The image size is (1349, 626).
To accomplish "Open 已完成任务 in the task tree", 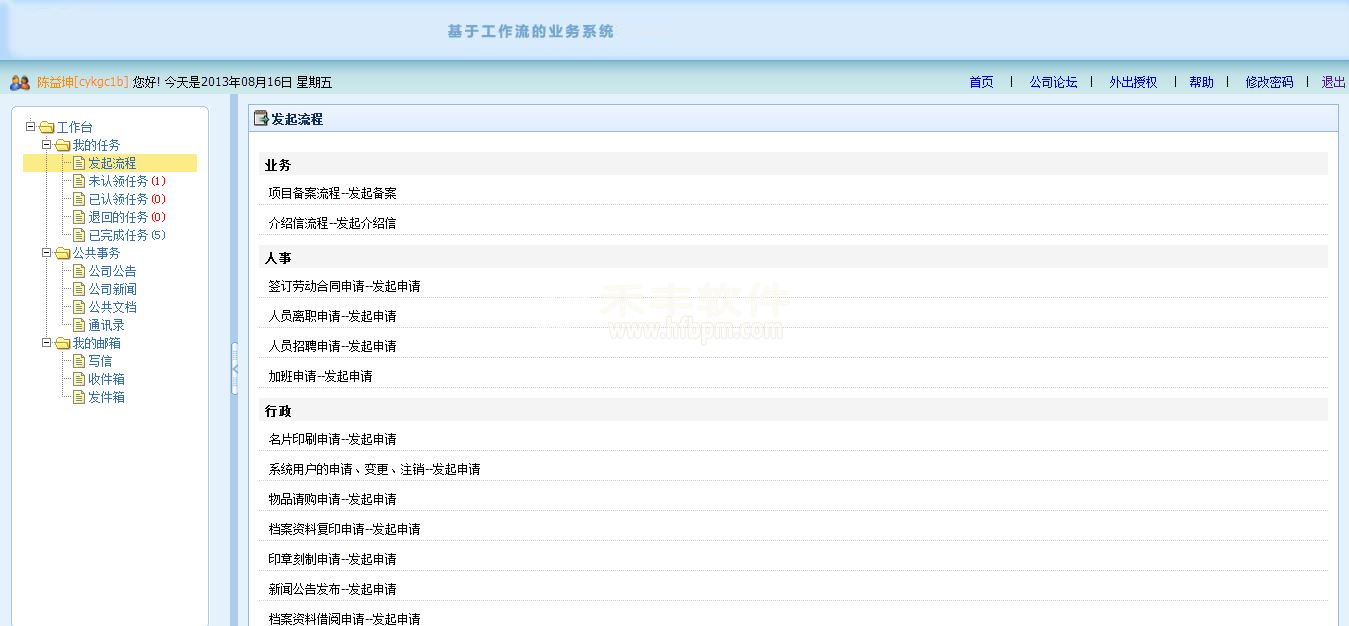I will pyautogui.click(x=117, y=235).
